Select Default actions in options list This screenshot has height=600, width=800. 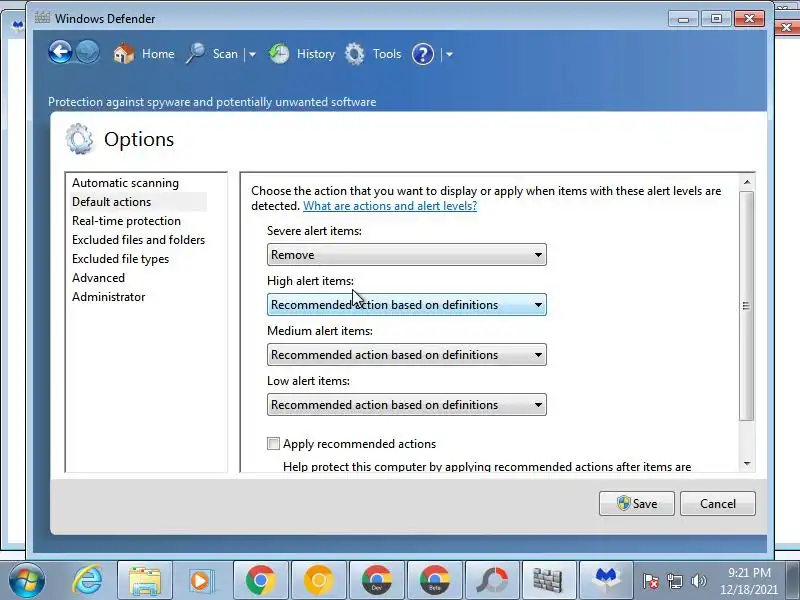click(112, 202)
